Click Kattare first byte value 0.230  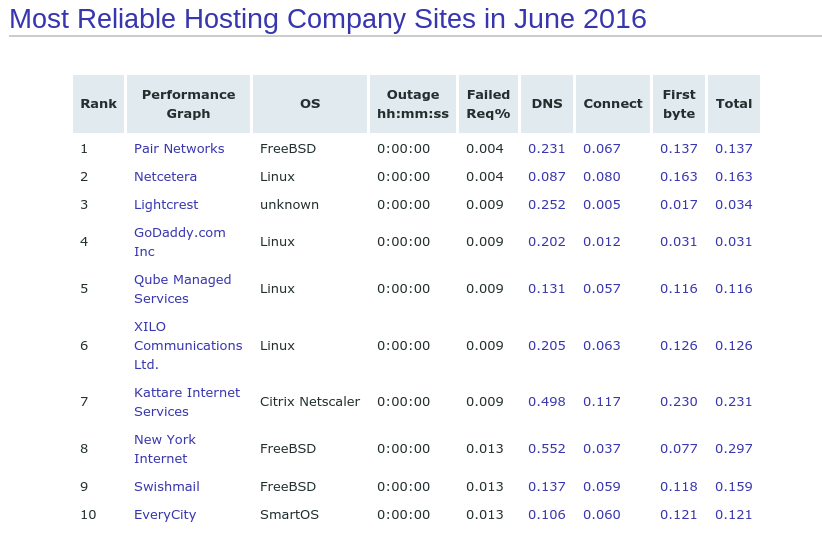678,402
